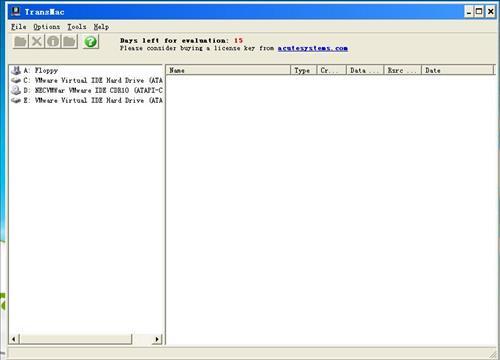Click the E: hard drive icon
Image resolution: width=500 pixels, height=360 pixels.
coord(16,100)
